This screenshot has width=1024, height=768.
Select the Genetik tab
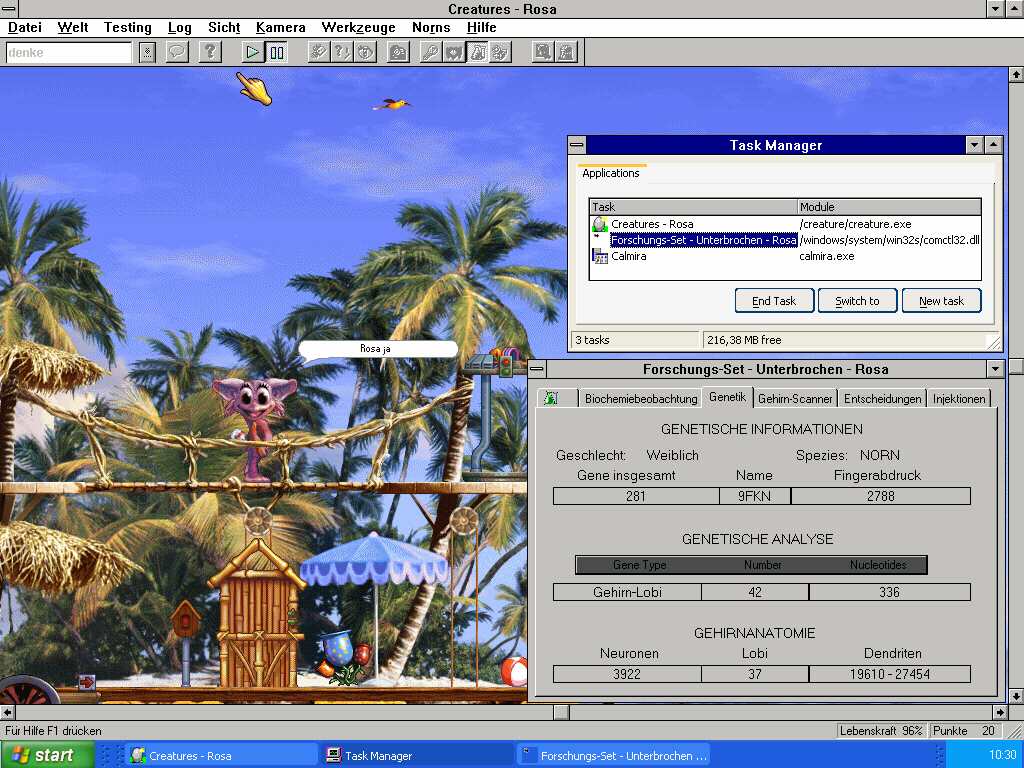pos(728,397)
